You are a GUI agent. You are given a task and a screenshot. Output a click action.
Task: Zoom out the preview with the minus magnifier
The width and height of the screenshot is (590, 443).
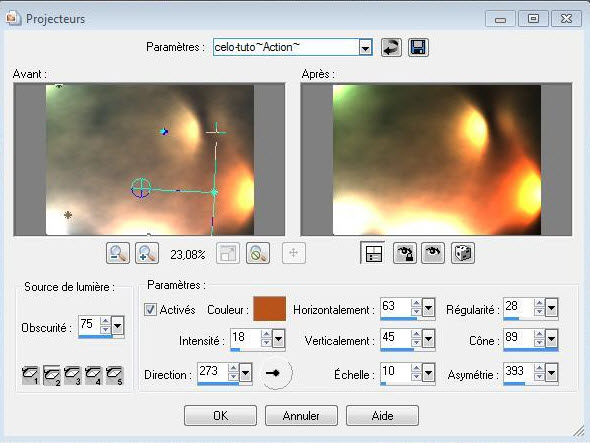(x=118, y=253)
